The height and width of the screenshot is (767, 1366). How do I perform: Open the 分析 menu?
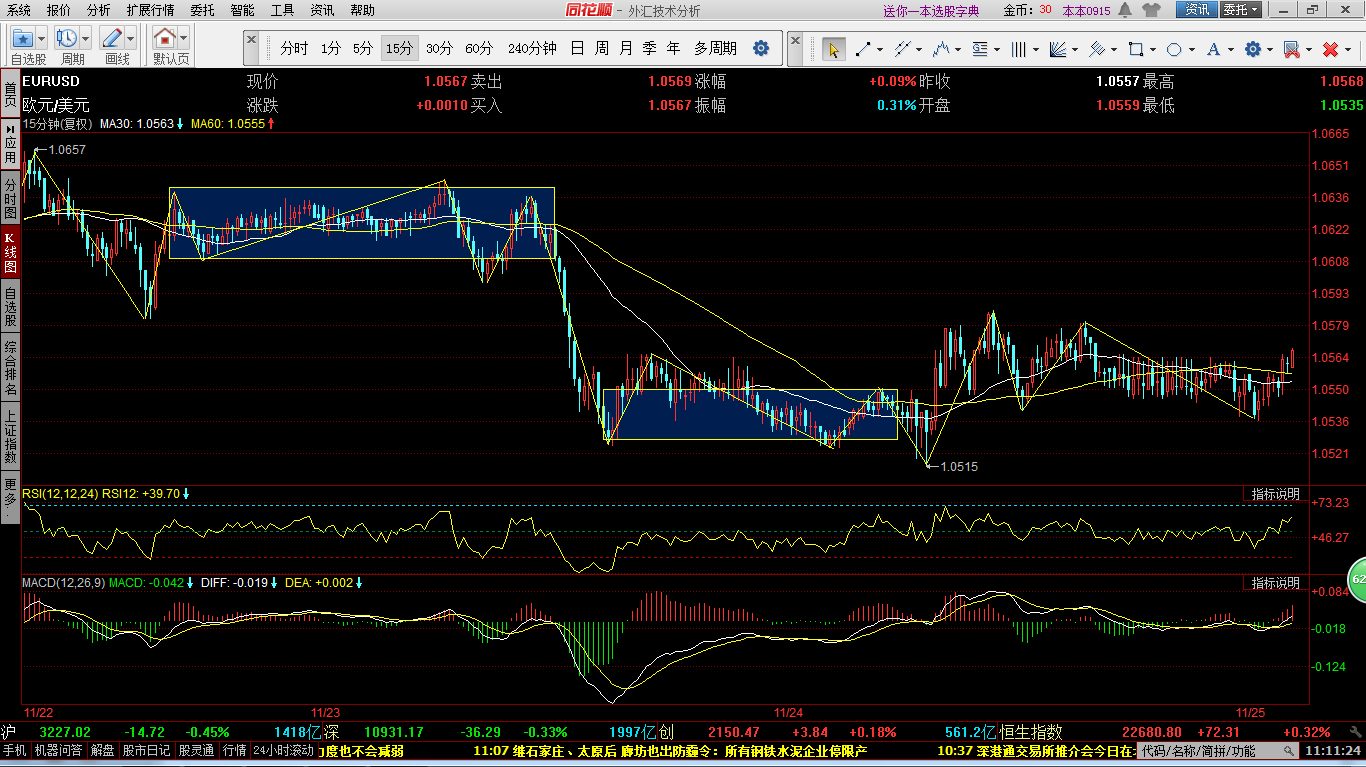(x=98, y=10)
